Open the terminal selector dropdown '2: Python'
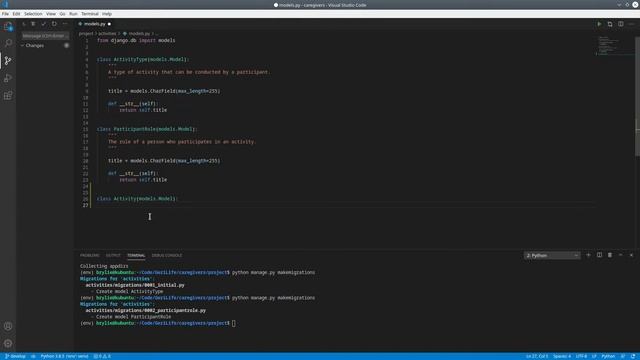 point(552,256)
